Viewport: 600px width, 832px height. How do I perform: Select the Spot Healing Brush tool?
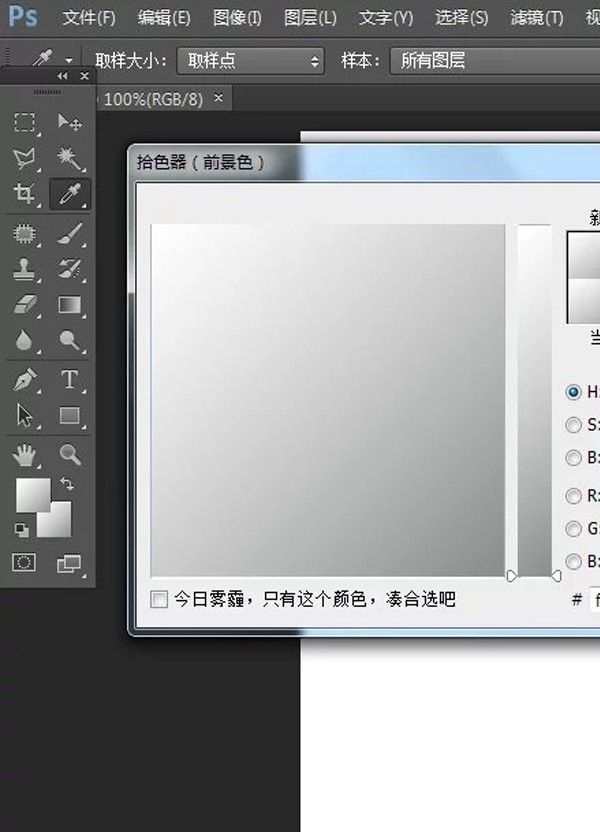click(x=24, y=234)
